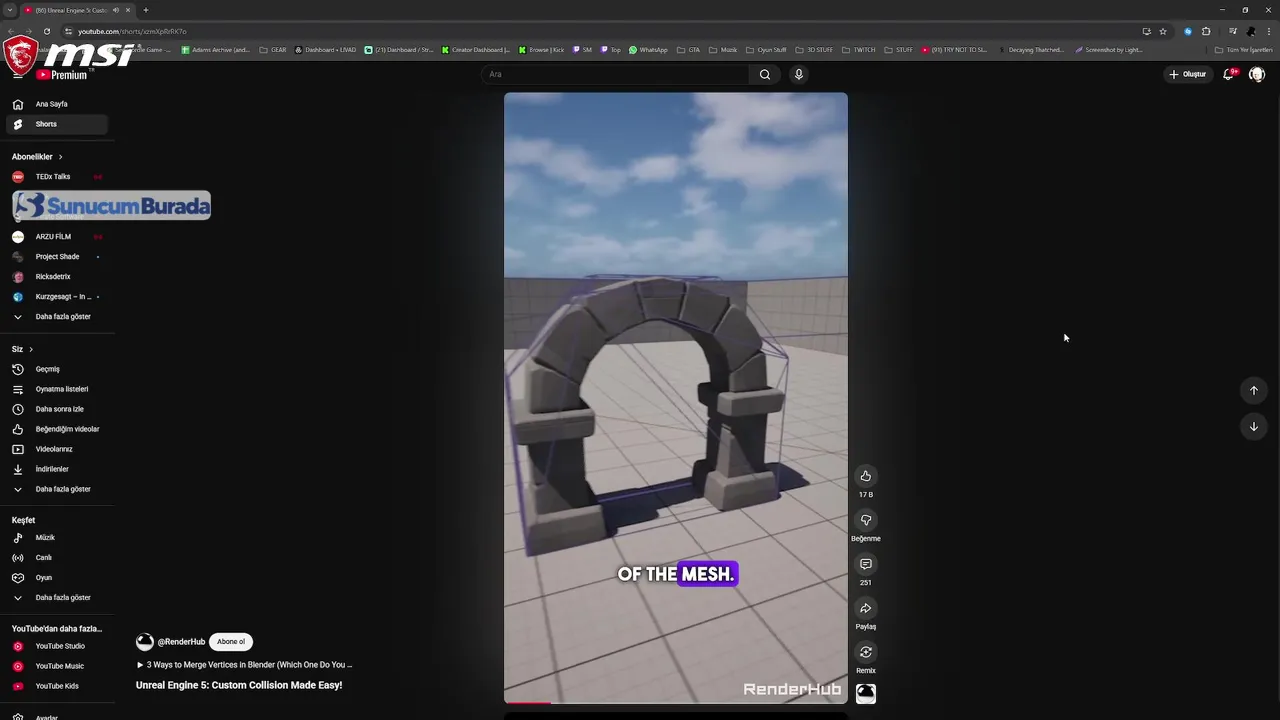
Task: Mute the tab with its speaker icon
Action: pyautogui.click(x=116, y=10)
